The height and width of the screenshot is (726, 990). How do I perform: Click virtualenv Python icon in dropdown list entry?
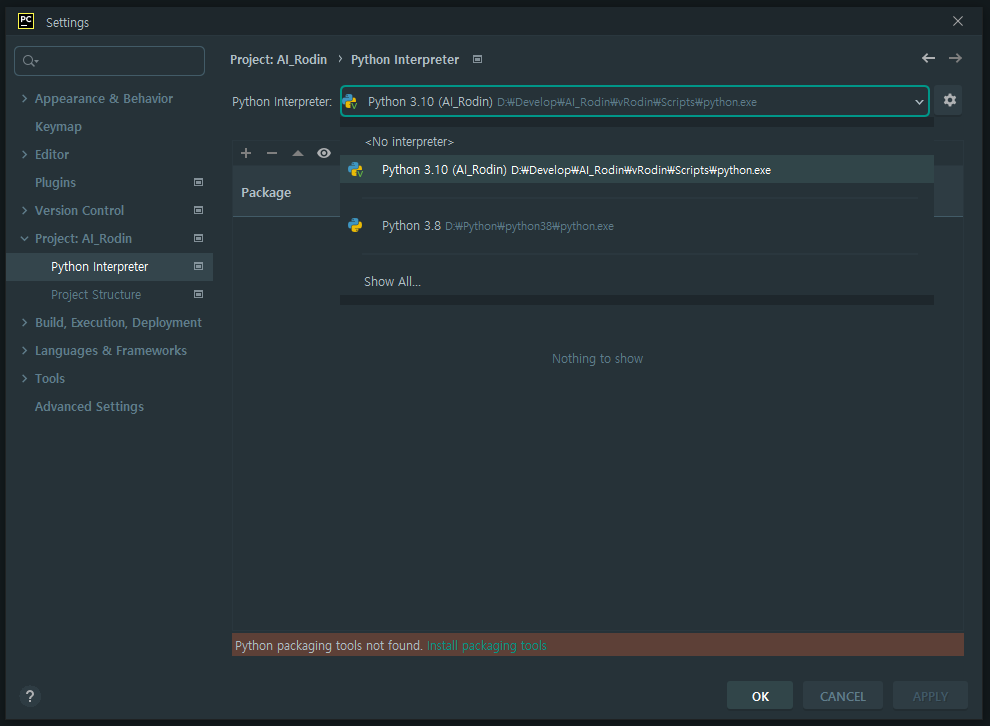point(355,169)
